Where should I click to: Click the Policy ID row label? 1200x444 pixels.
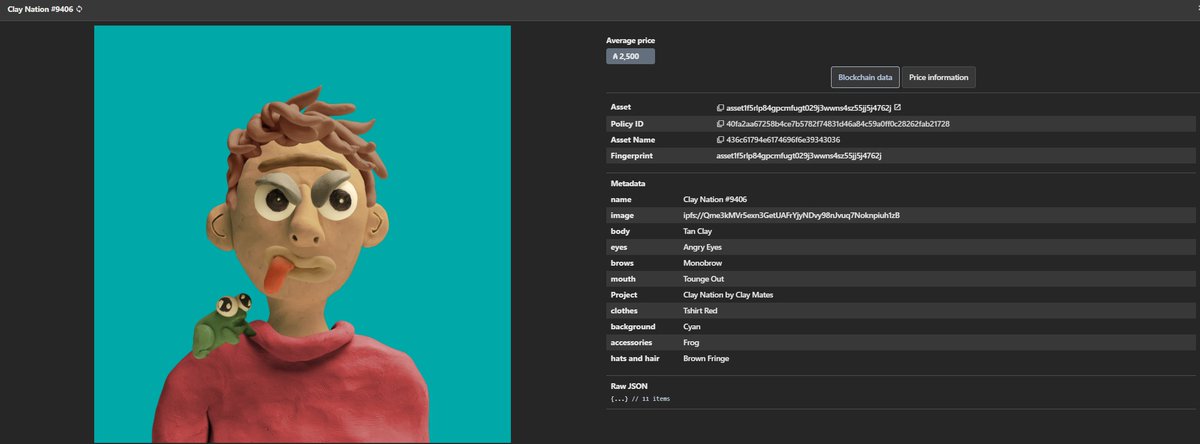(627, 123)
